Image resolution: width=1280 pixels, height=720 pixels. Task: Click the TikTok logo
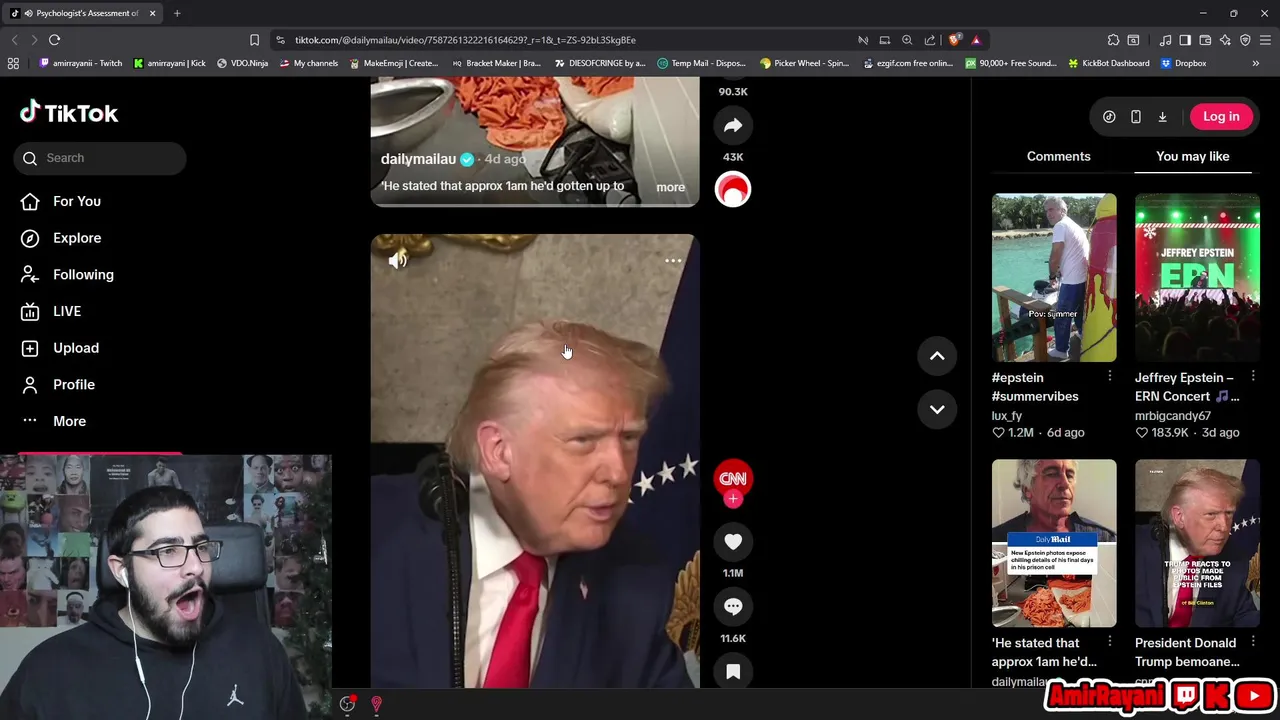pos(69,113)
